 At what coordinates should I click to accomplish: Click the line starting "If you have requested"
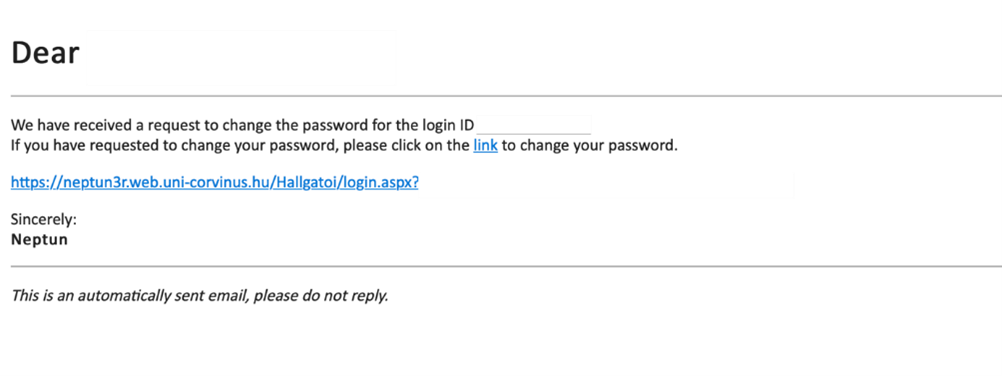coord(344,145)
